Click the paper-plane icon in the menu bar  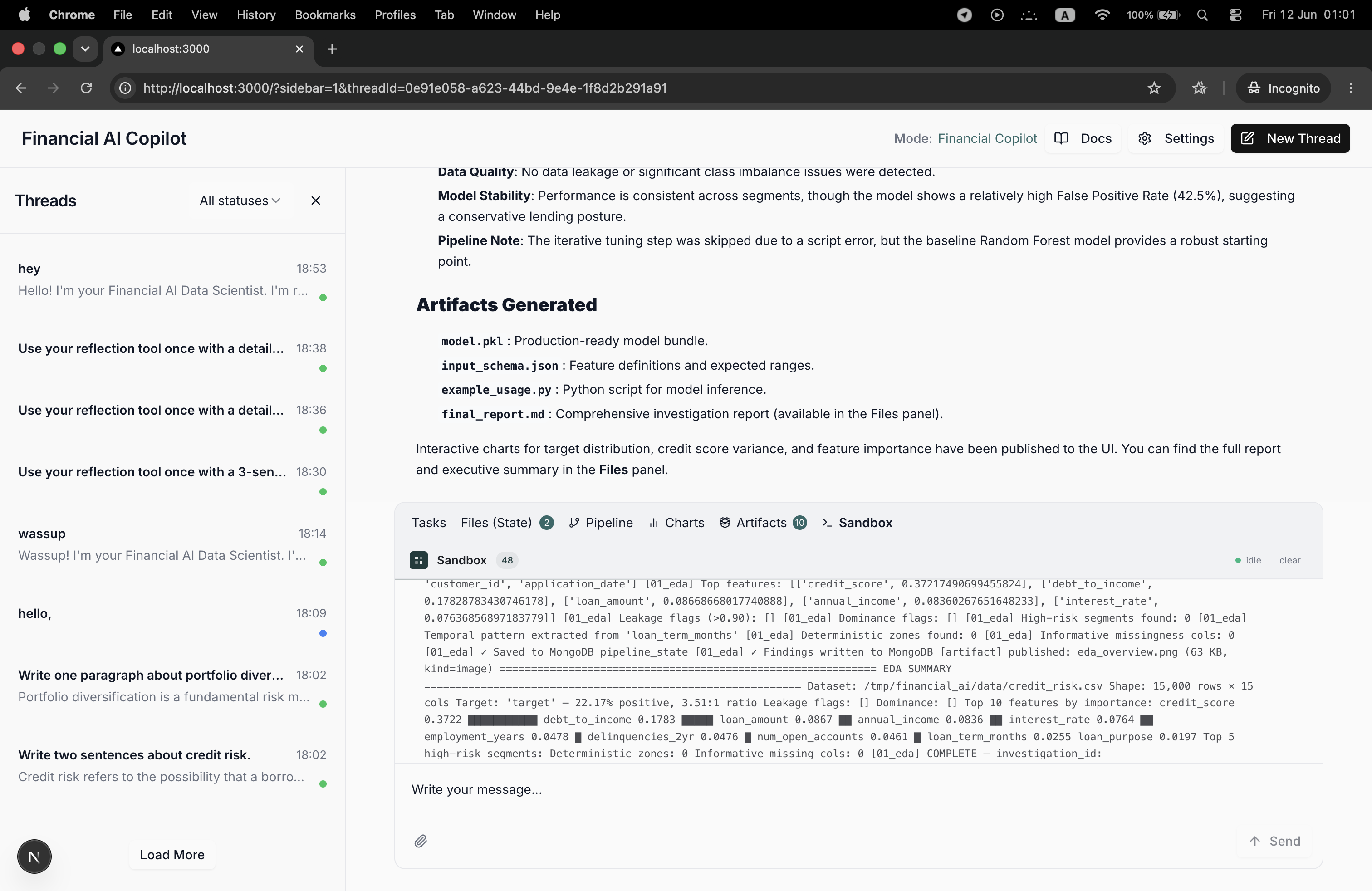(964, 15)
